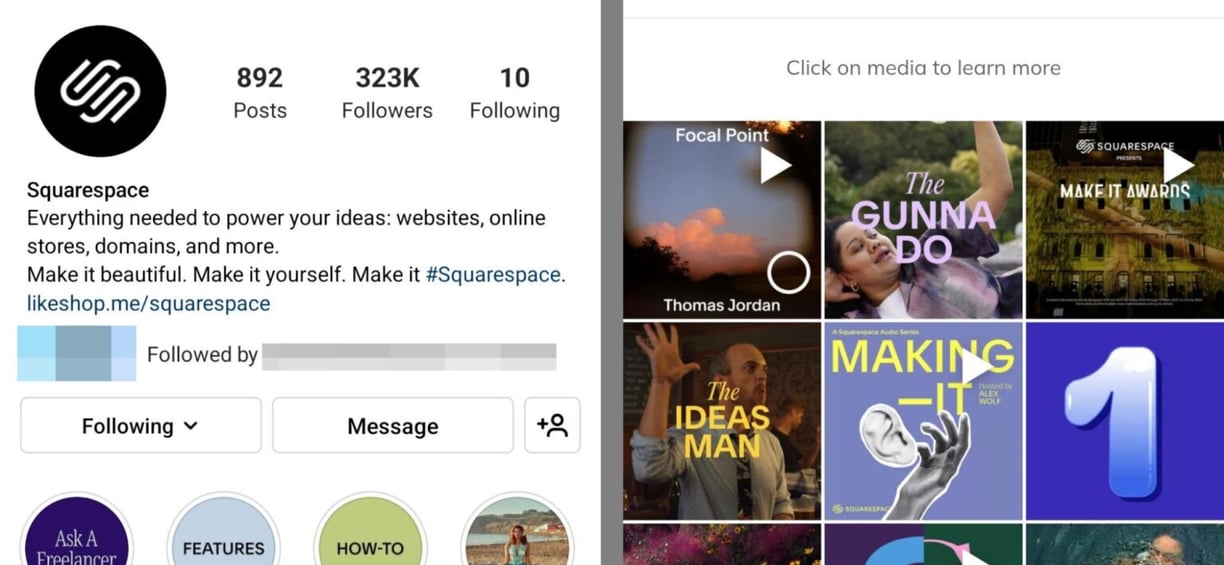Open the HOW-TO story highlight

click(x=370, y=530)
